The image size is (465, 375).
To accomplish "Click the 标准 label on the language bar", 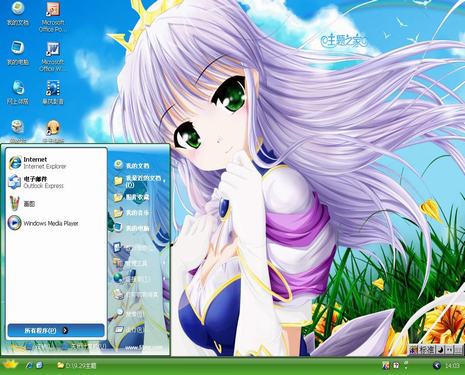I will tap(426, 350).
